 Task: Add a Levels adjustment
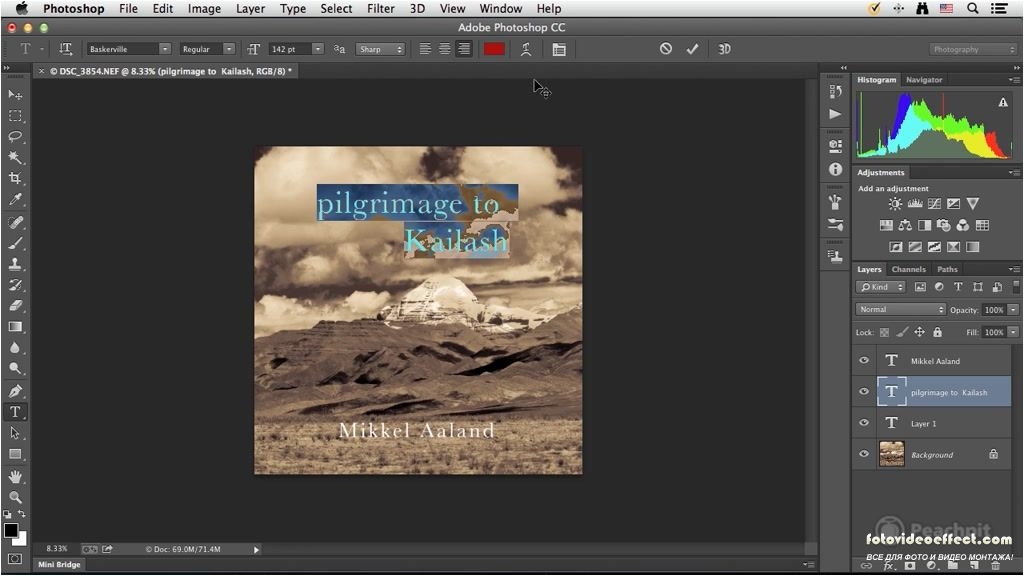[x=915, y=204]
